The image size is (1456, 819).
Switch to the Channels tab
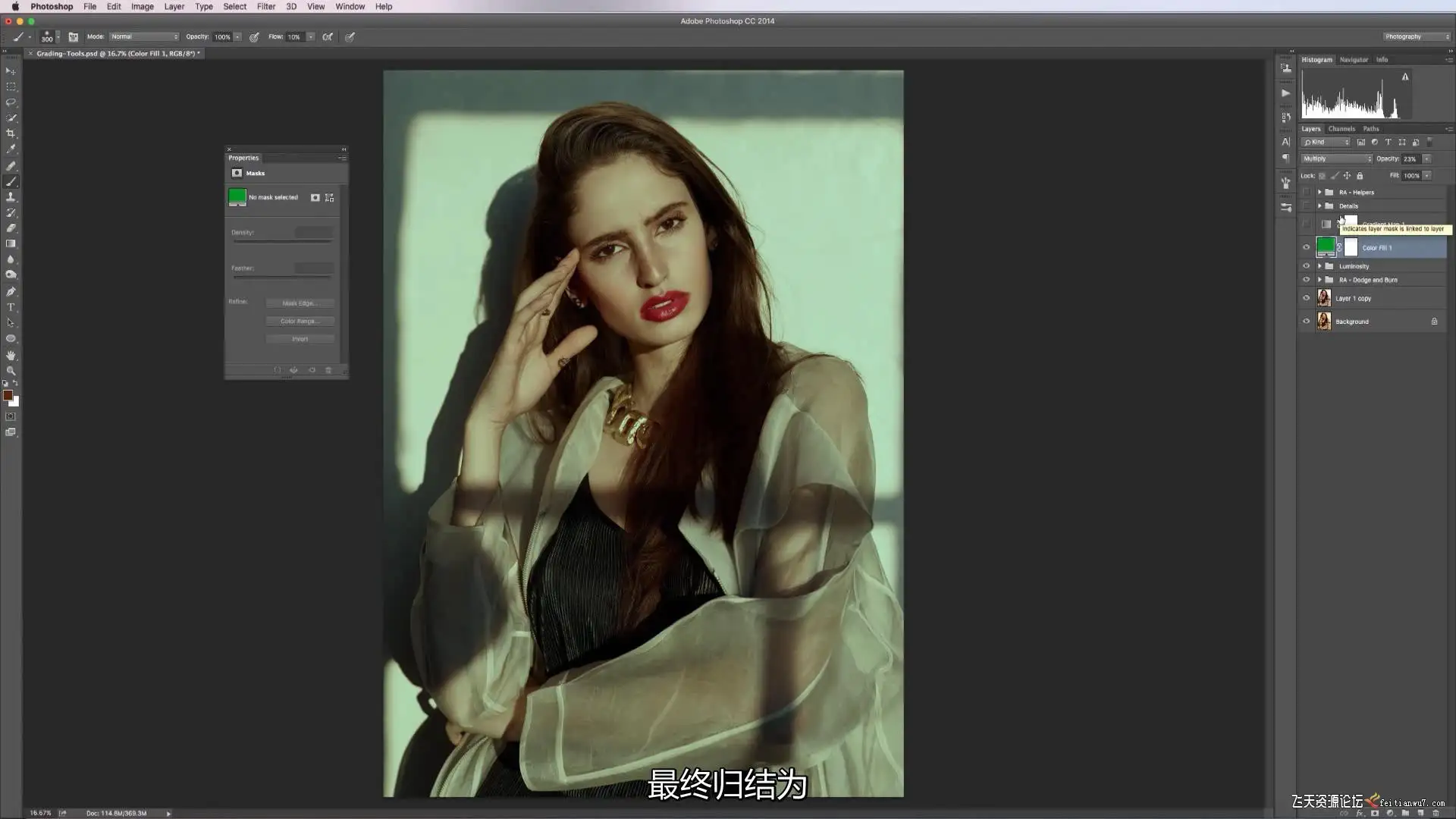tap(1341, 129)
